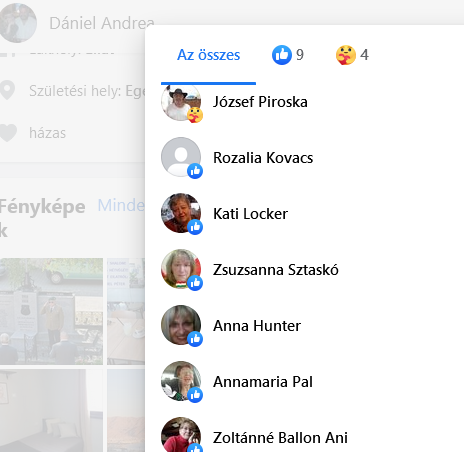Open the József Piroska name link
The height and width of the screenshot is (452, 464).
(260, 102)
